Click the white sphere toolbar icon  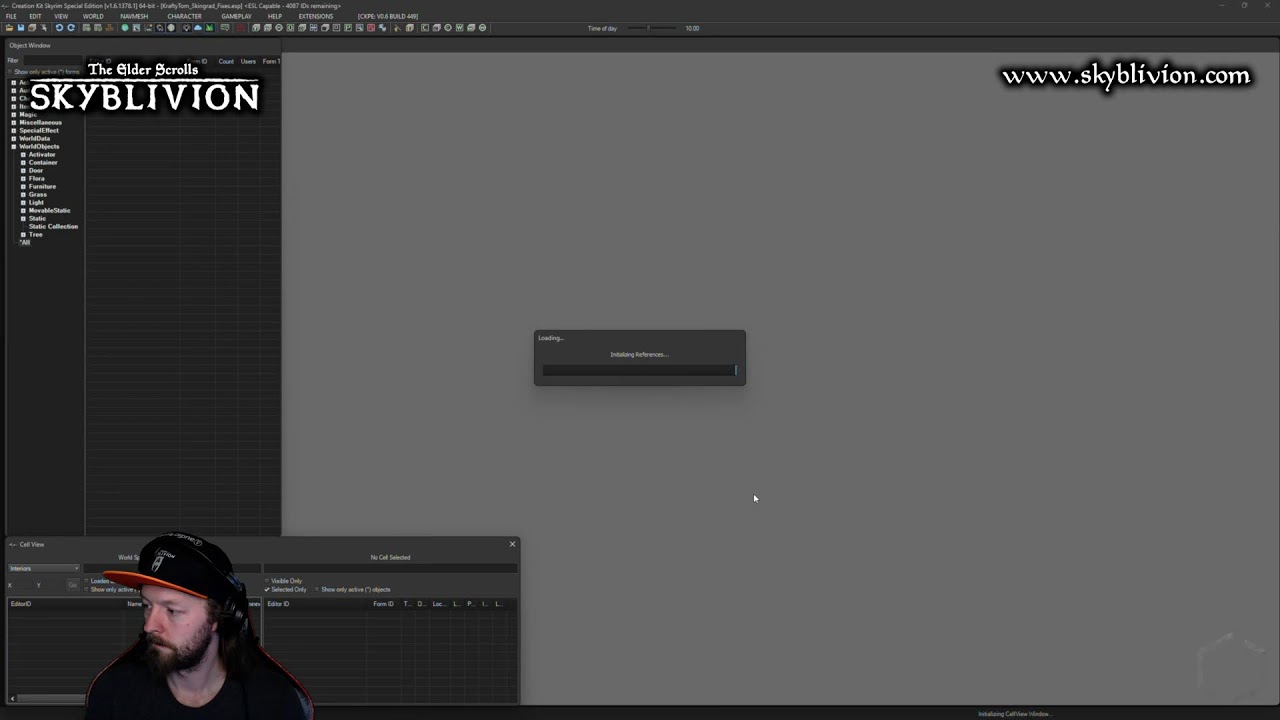tap(171, 28)
